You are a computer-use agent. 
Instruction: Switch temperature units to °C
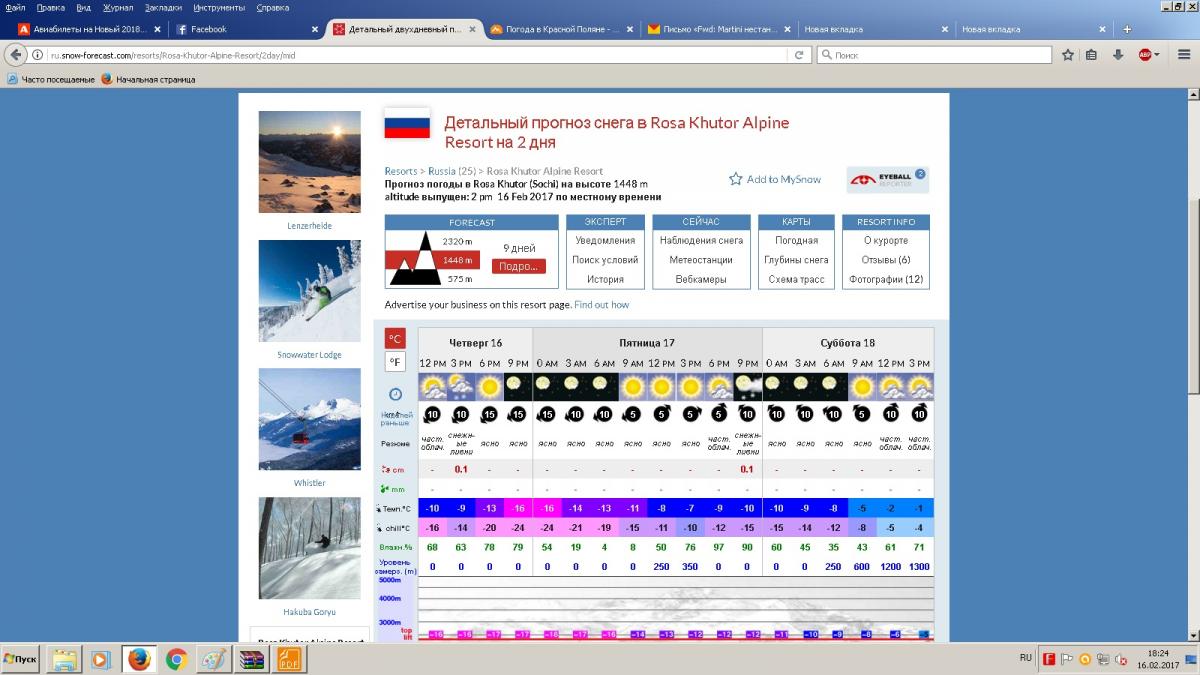[x=395, y=338]
